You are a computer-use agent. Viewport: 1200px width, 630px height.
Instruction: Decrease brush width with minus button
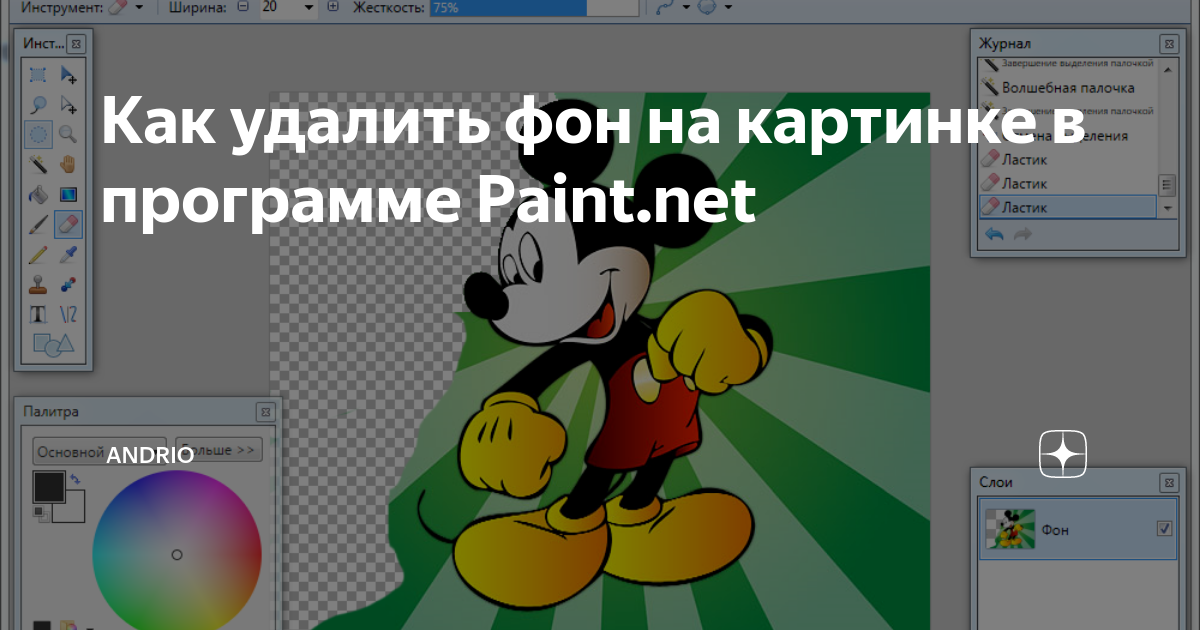coord(242,7)
